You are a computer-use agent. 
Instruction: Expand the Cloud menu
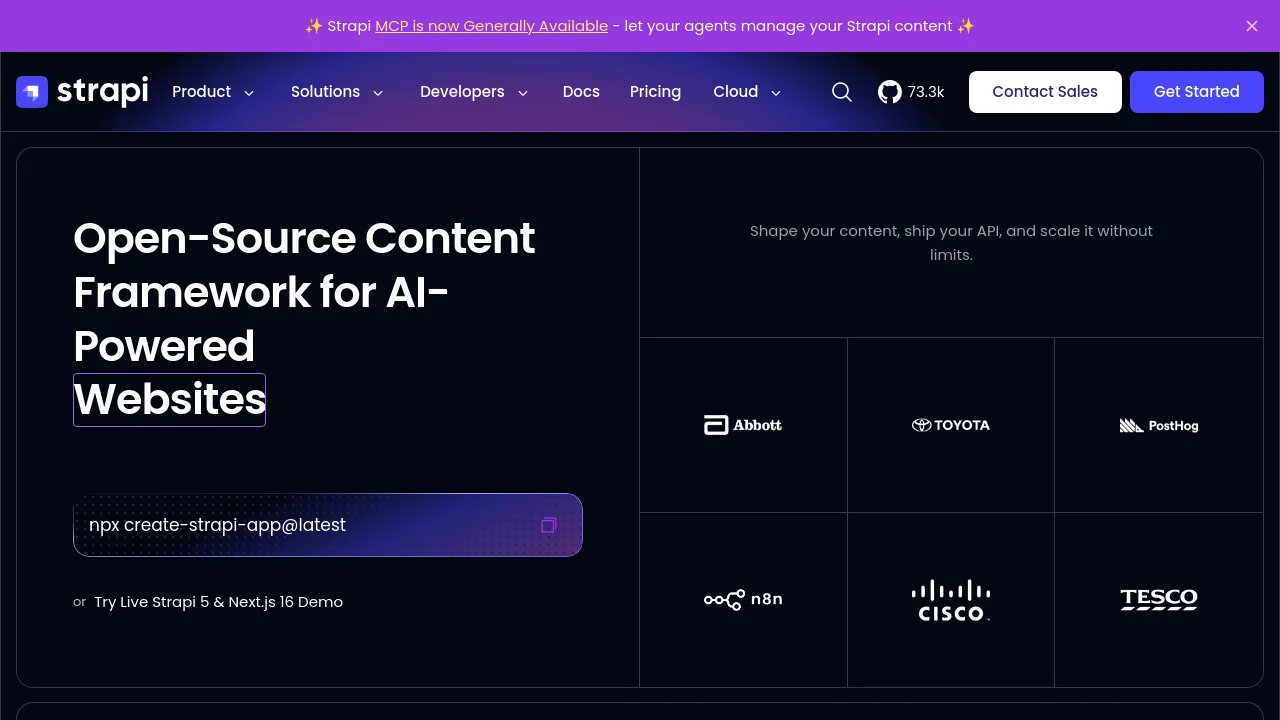coord(747,92)
